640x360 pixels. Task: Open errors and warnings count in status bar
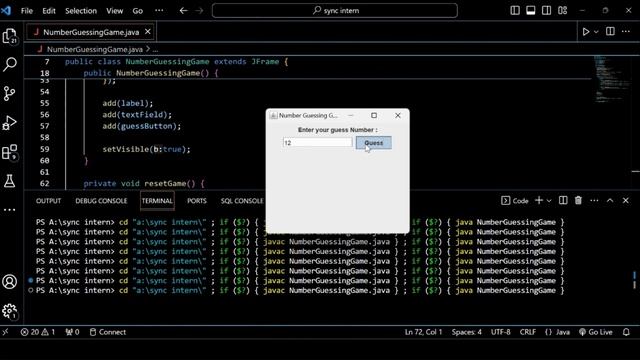[x=38, y=332]
